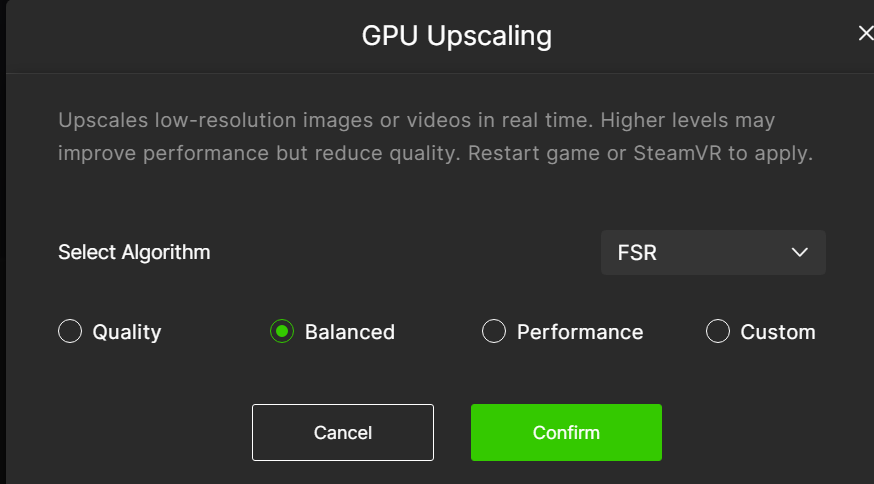Open the FSR algorithm dropdown
Screen dimensions: 874x484
[x=713, y=252]
